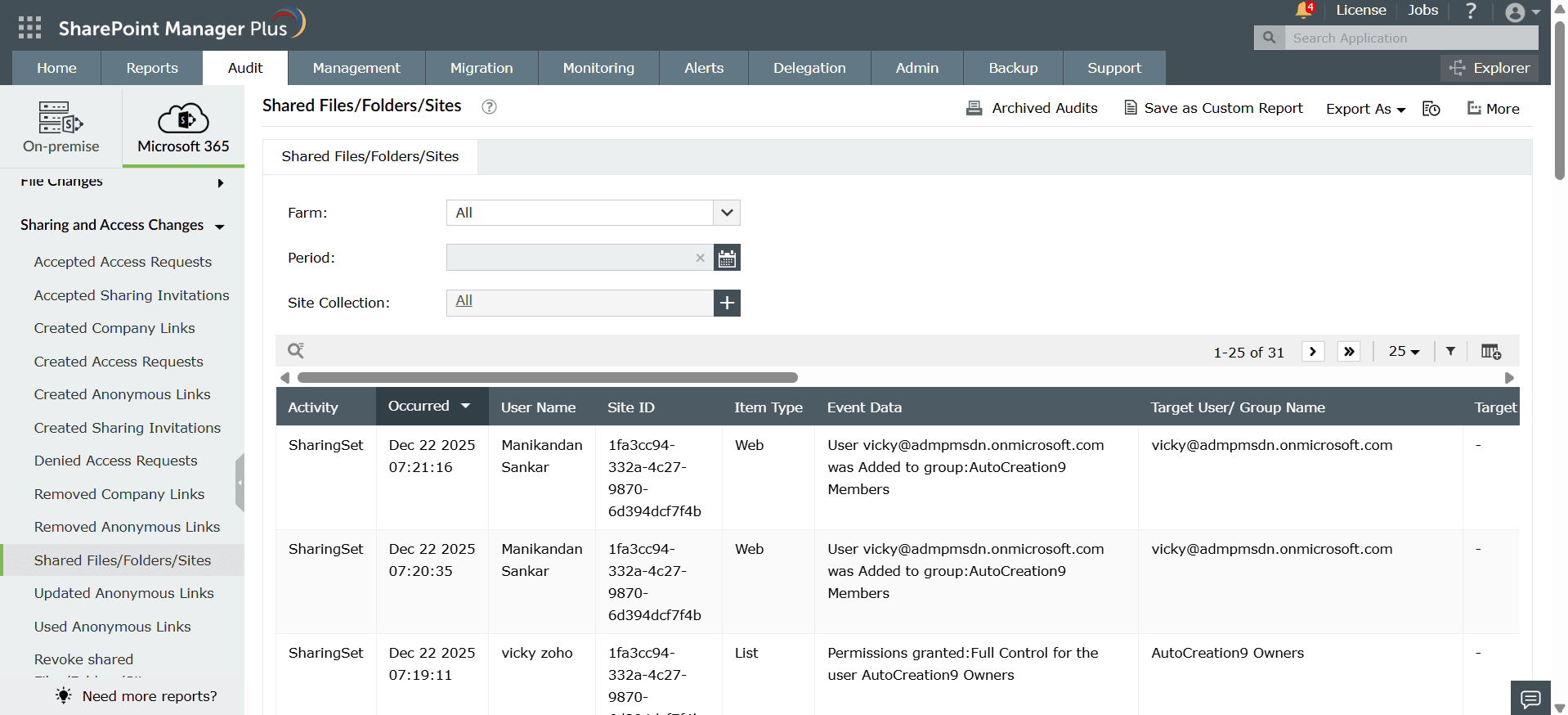The height and width of the screenshot is (715, 1568).
Task: Open the Management tab
Action: click(x=356, y=68)
